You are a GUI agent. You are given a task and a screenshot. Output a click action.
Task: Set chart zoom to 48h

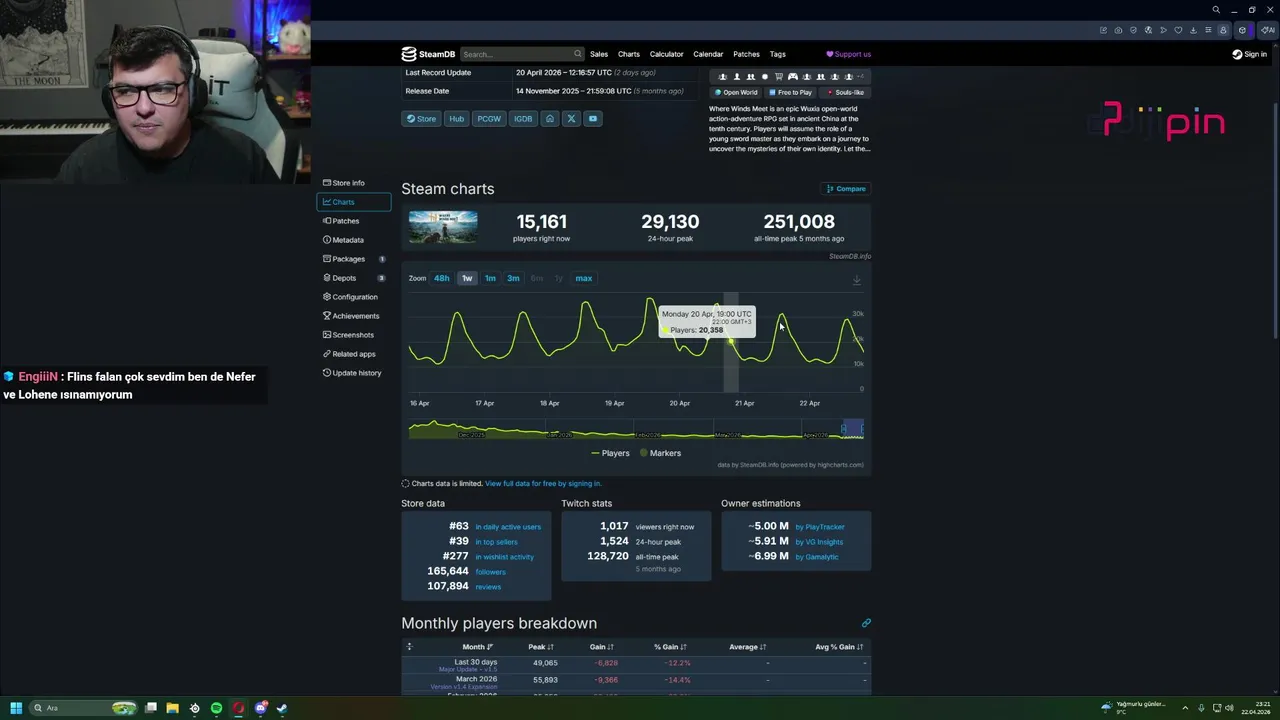pyautogui.click(x=441, y=278)
